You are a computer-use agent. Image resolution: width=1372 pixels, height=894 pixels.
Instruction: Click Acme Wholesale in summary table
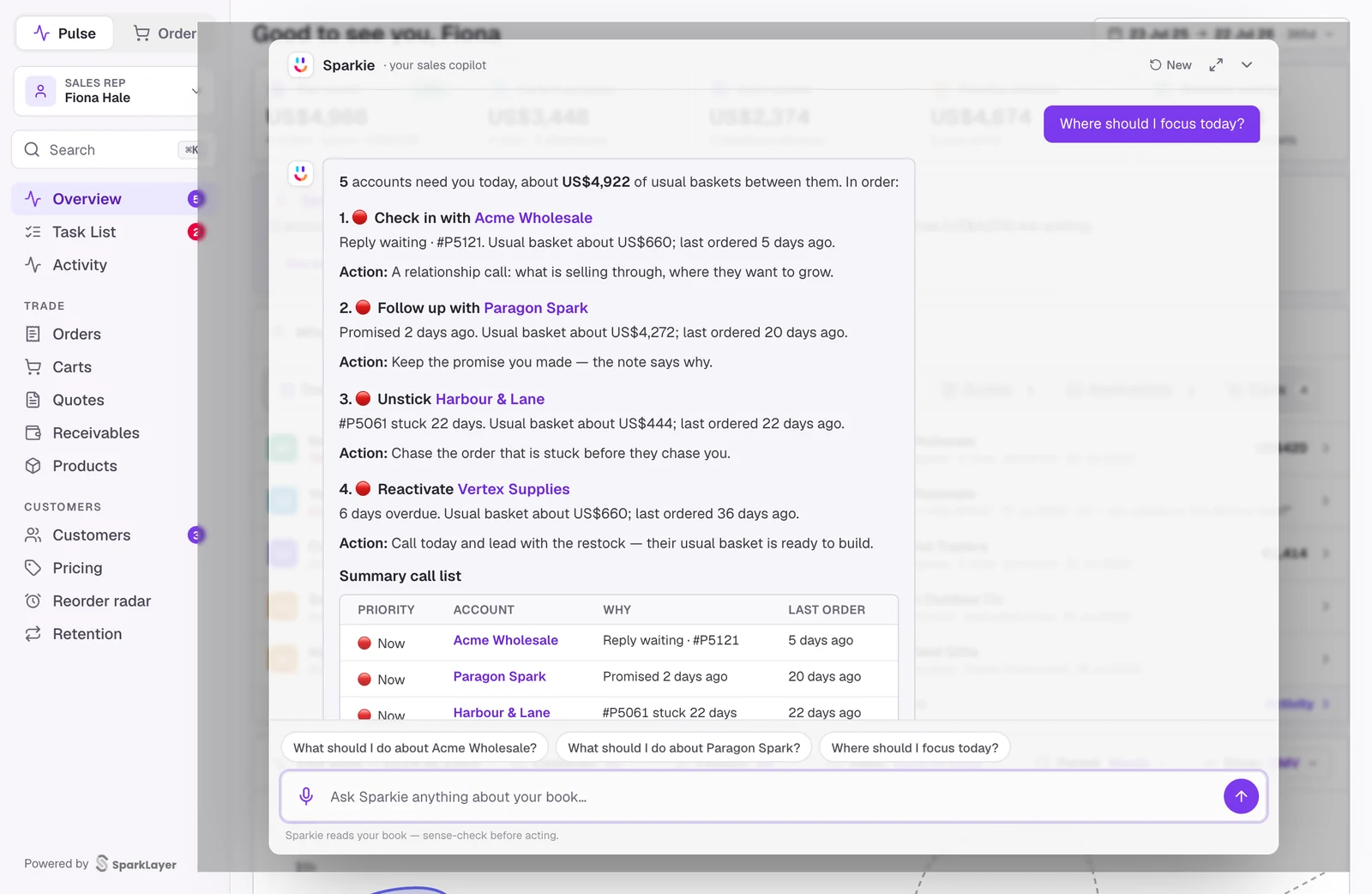pyautogui.click(x=506, y=640)
